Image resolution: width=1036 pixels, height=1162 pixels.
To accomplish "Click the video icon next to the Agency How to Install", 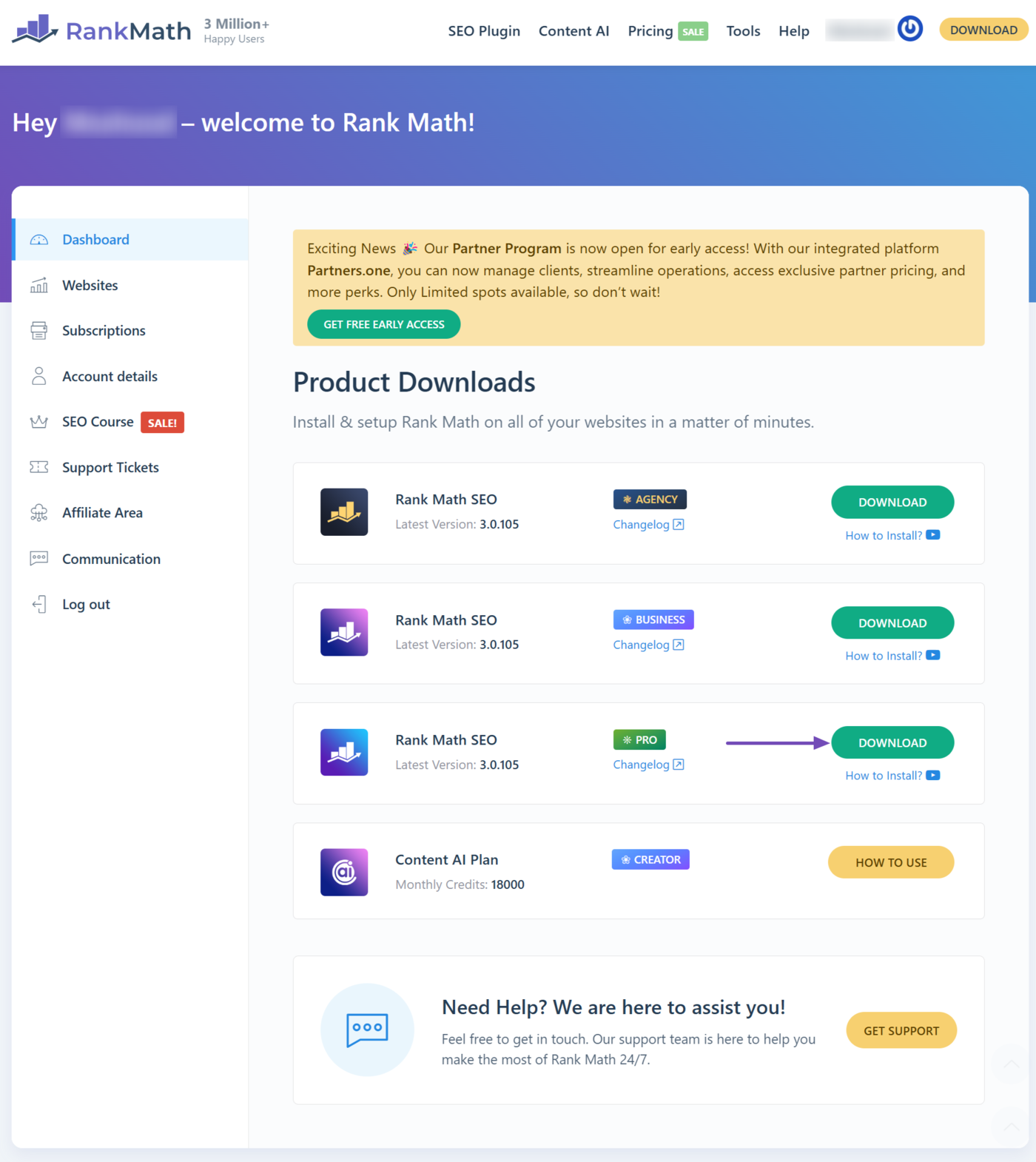I will click(933, 535).
